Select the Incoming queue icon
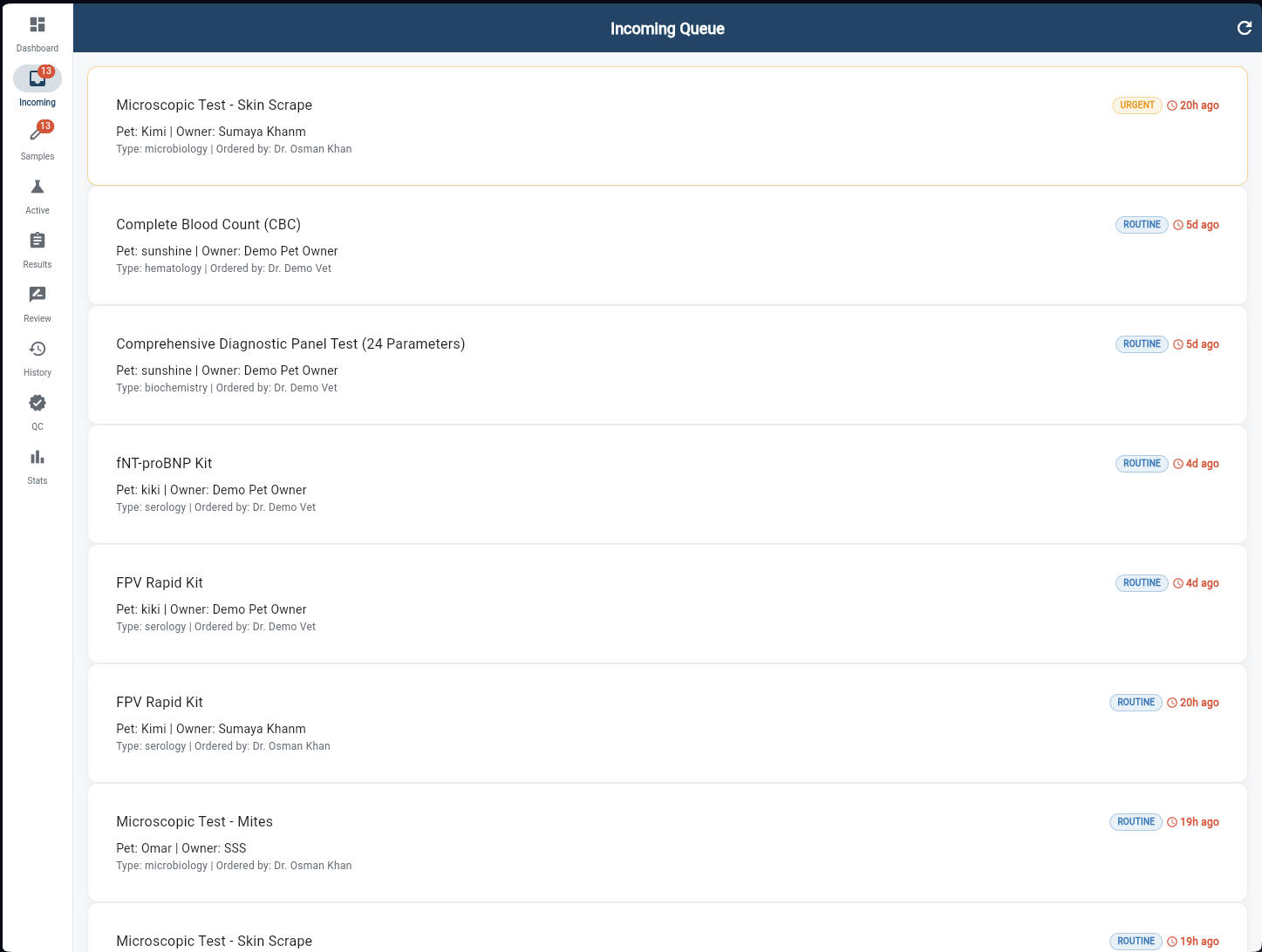 pyautogui.click(x=37, y=78)
